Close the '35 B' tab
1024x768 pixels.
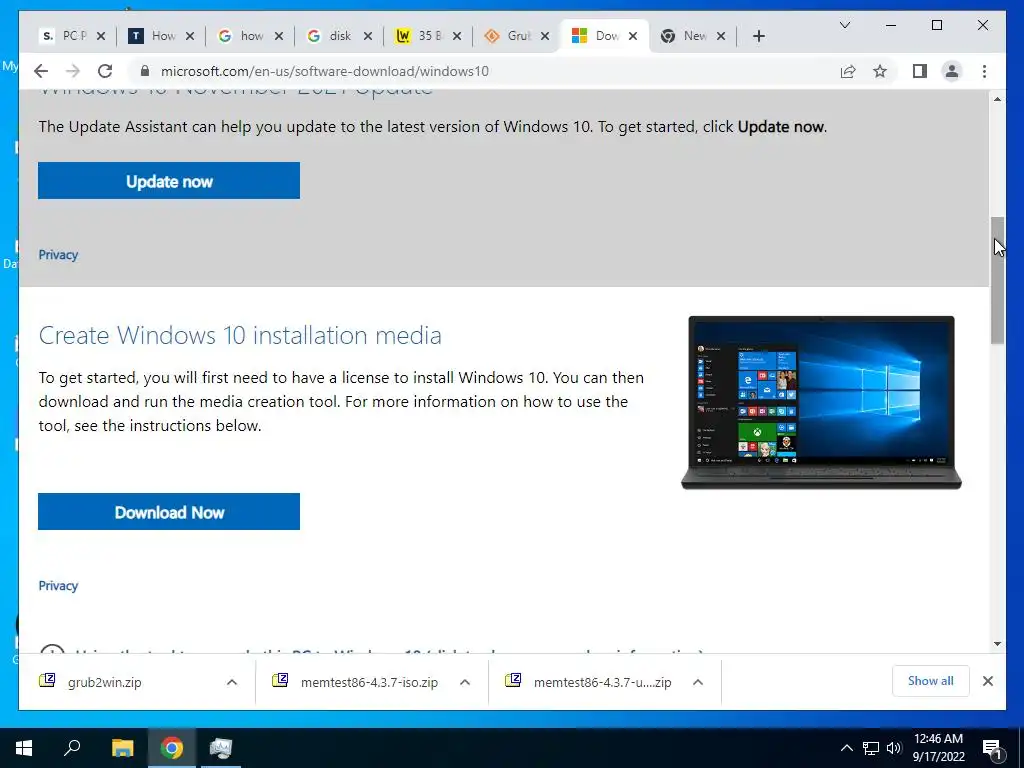[x=456, y=37]
